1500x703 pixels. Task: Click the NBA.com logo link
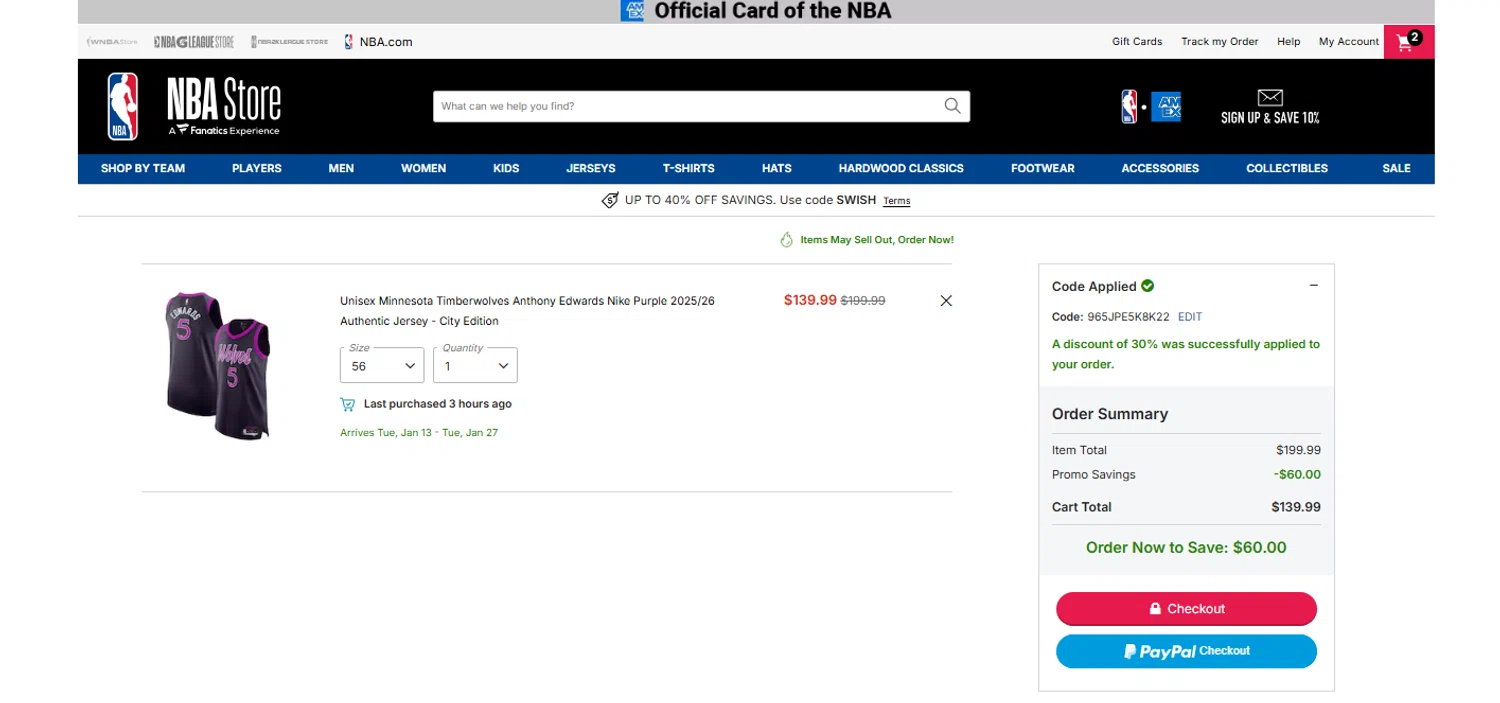pyautogui.click(x=378, y=42)
